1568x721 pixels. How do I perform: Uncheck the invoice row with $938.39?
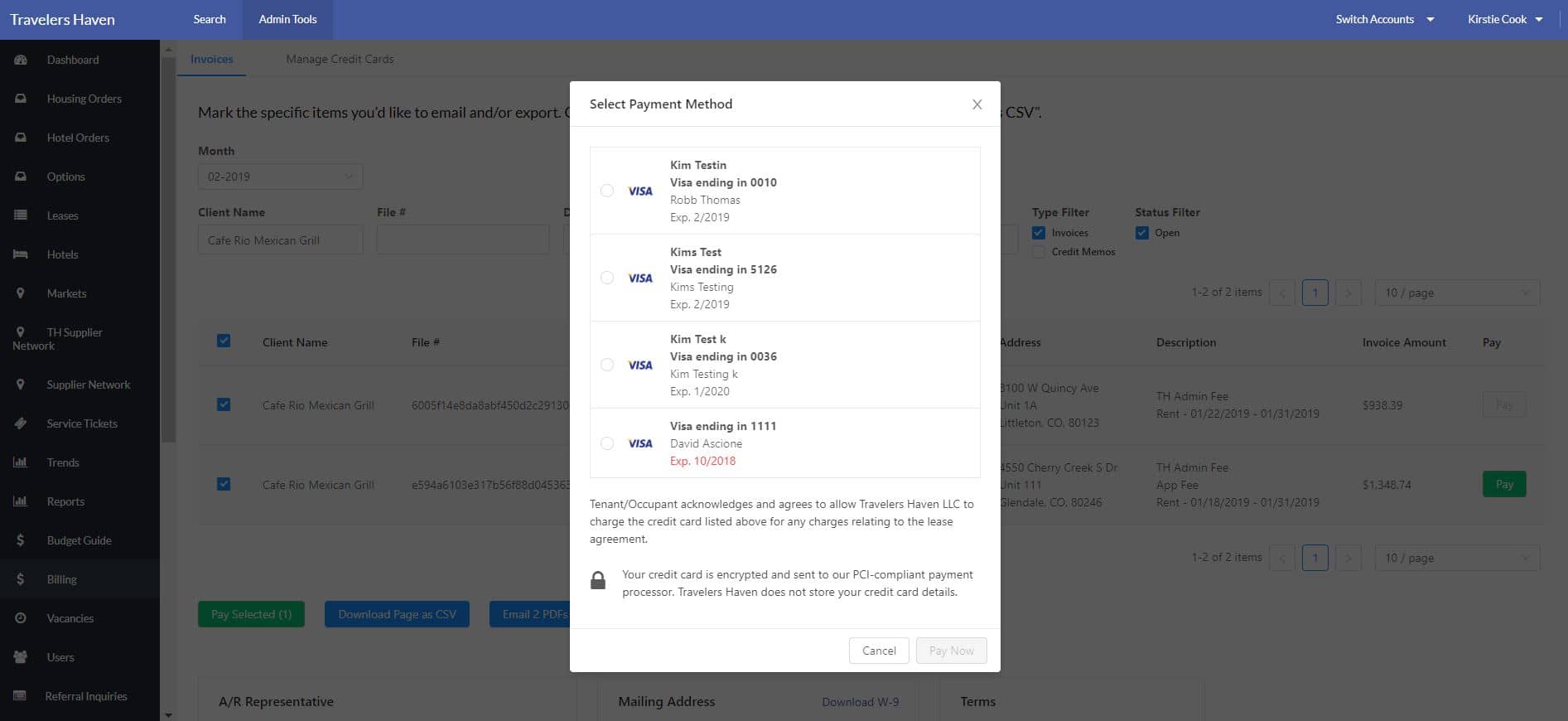(x=224, y=404)
